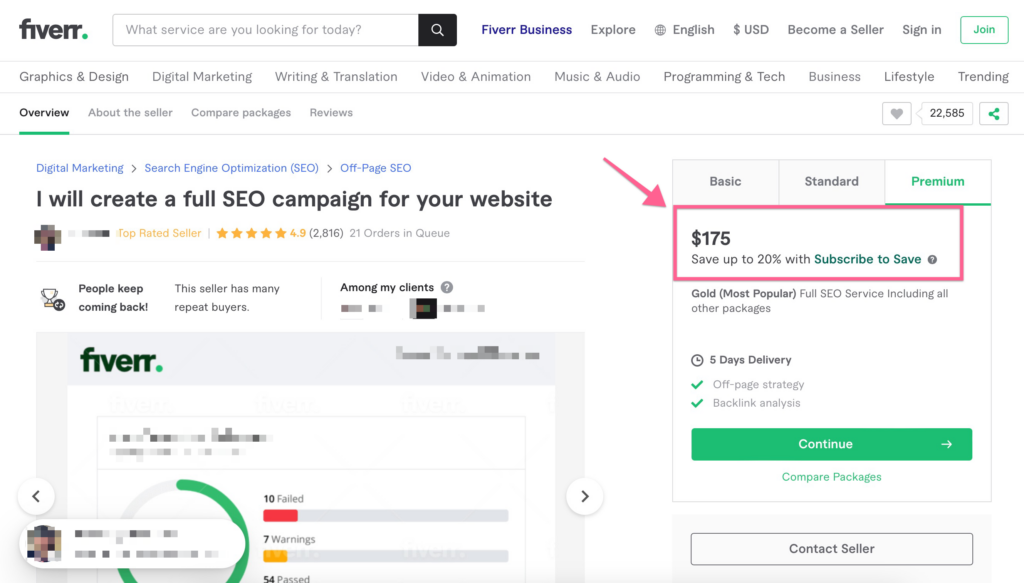Open Trending category menu

tap(983, 77)
